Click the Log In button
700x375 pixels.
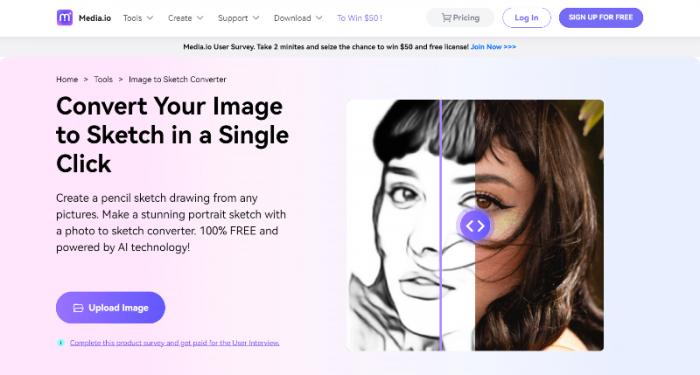pos(526,18)
